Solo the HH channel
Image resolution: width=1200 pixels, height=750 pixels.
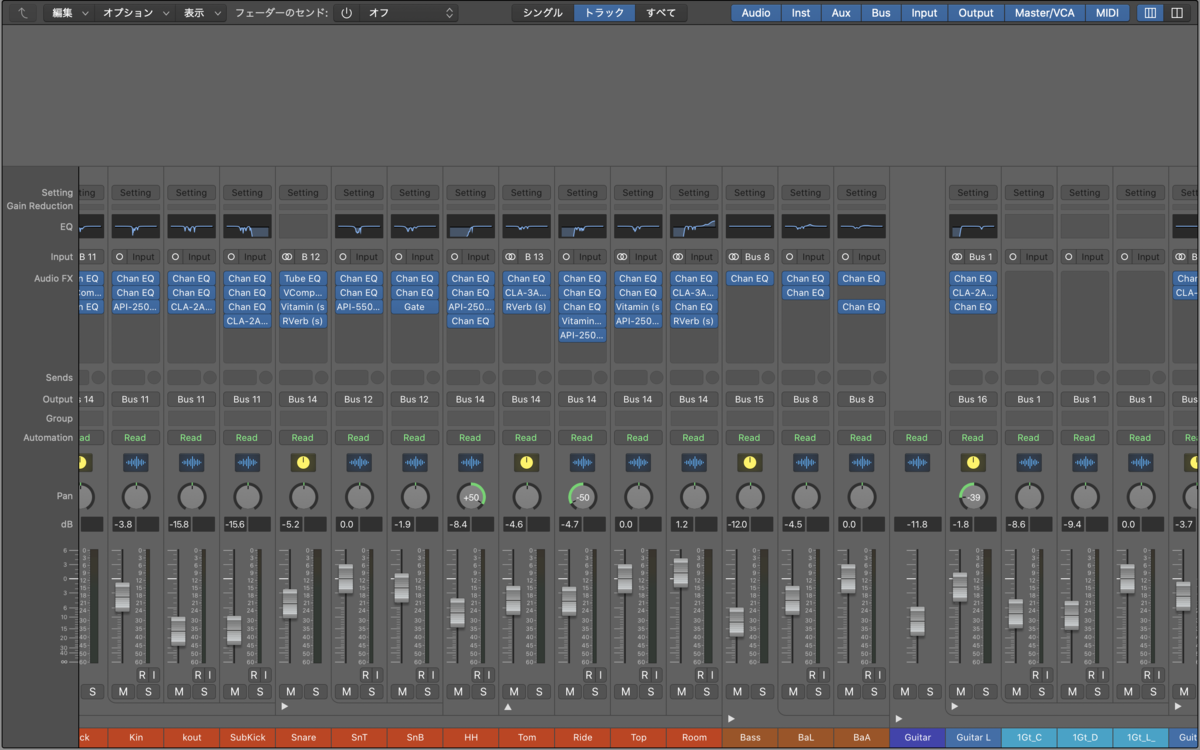point(483,692)
